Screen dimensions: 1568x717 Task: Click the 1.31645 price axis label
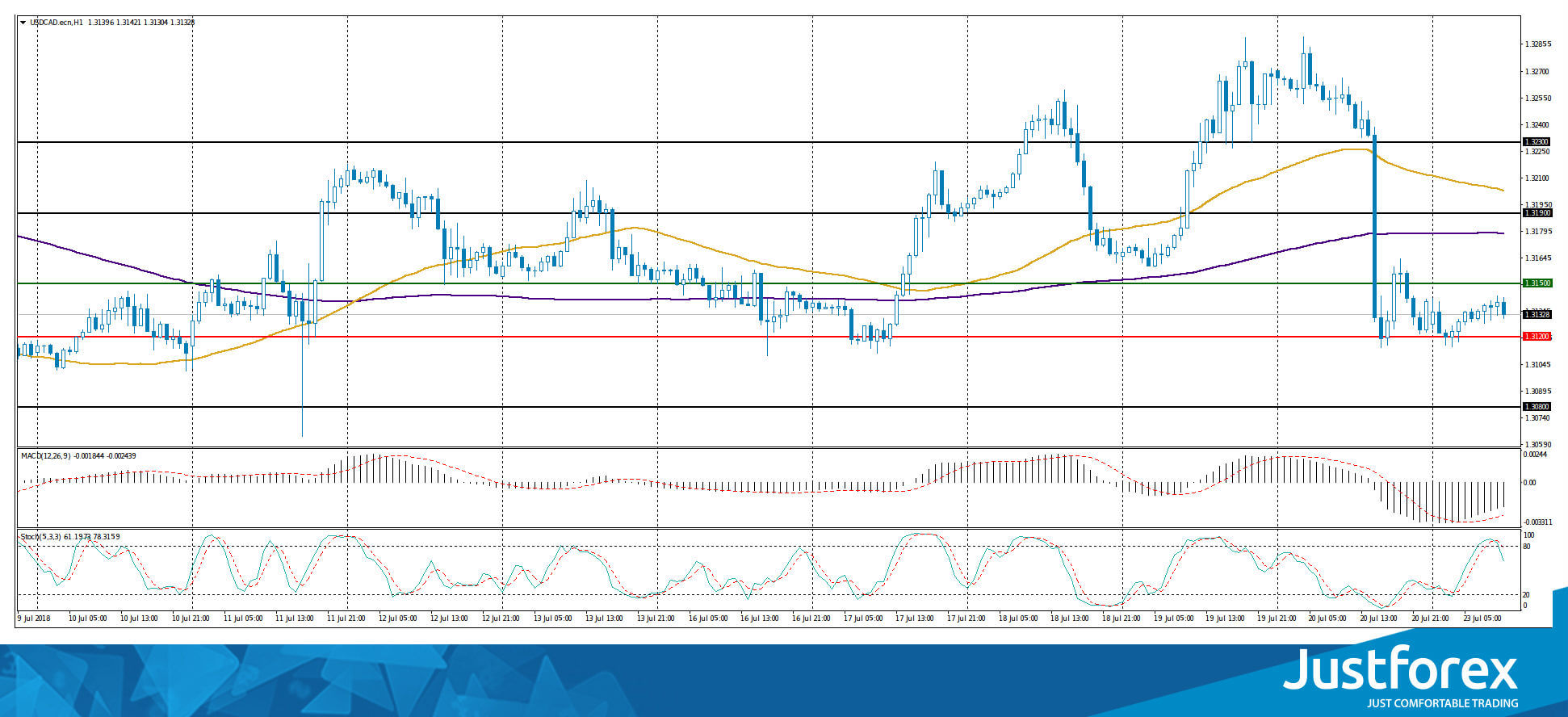click(x=1538, y=258)
